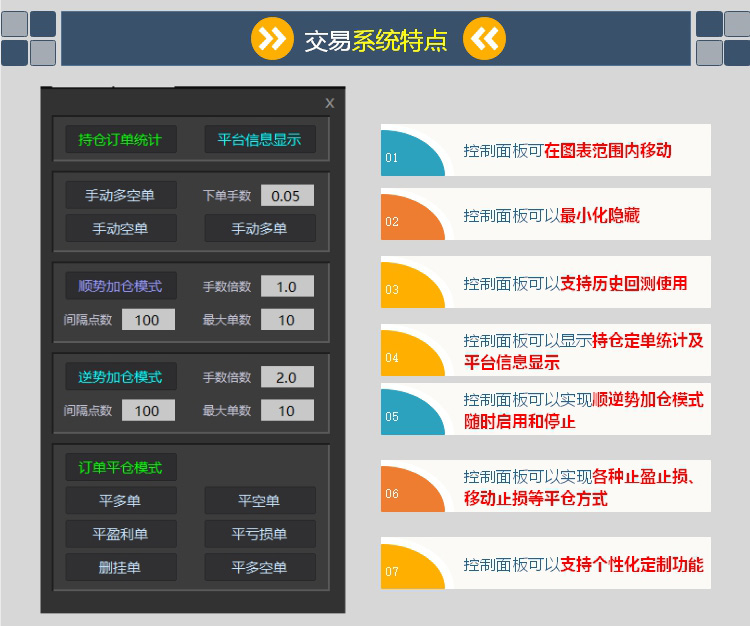Show 平台信息显示 platform info
Screen dimensions: 750x626
click(x=260, y=139)
